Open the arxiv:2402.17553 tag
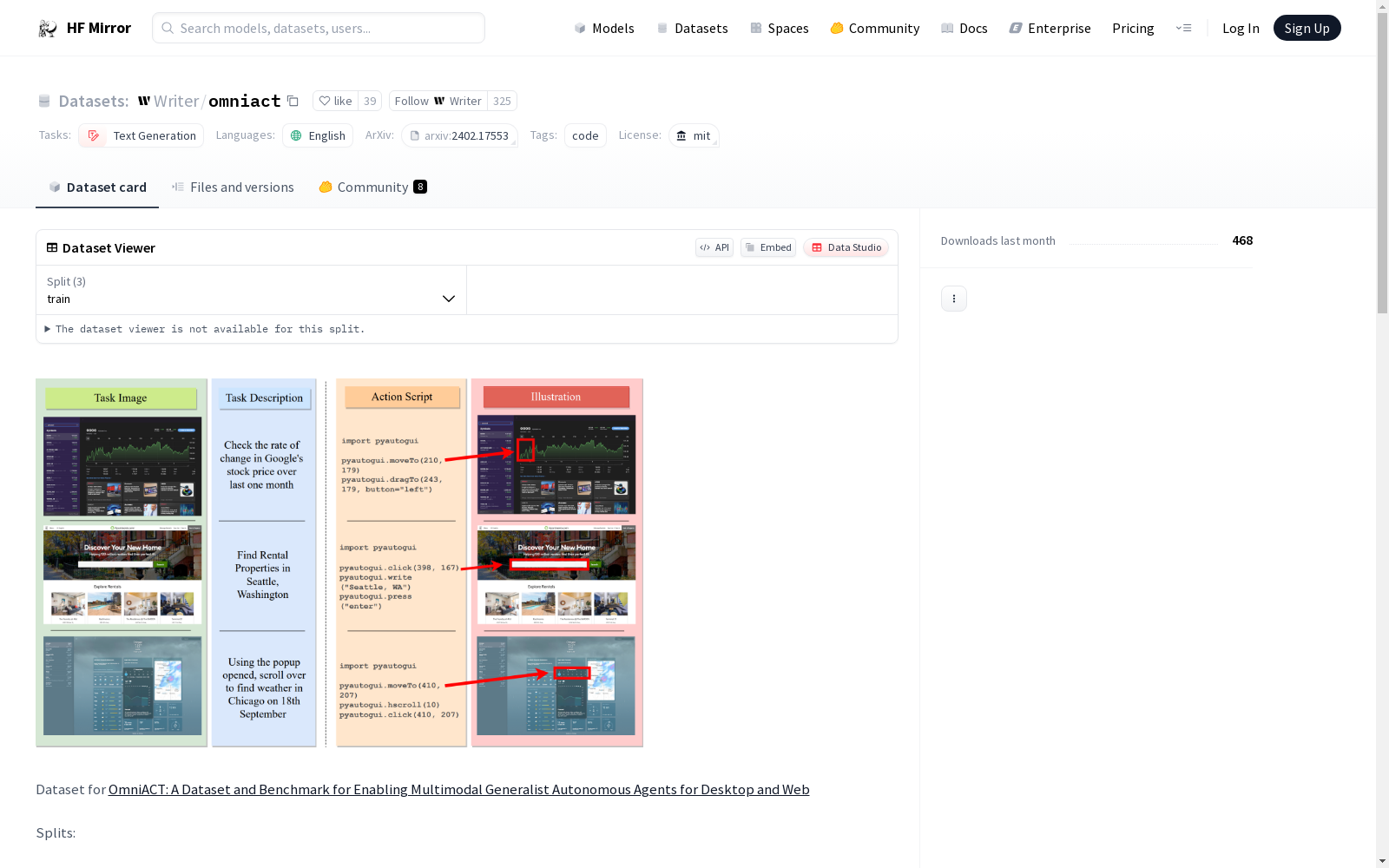 460,135
